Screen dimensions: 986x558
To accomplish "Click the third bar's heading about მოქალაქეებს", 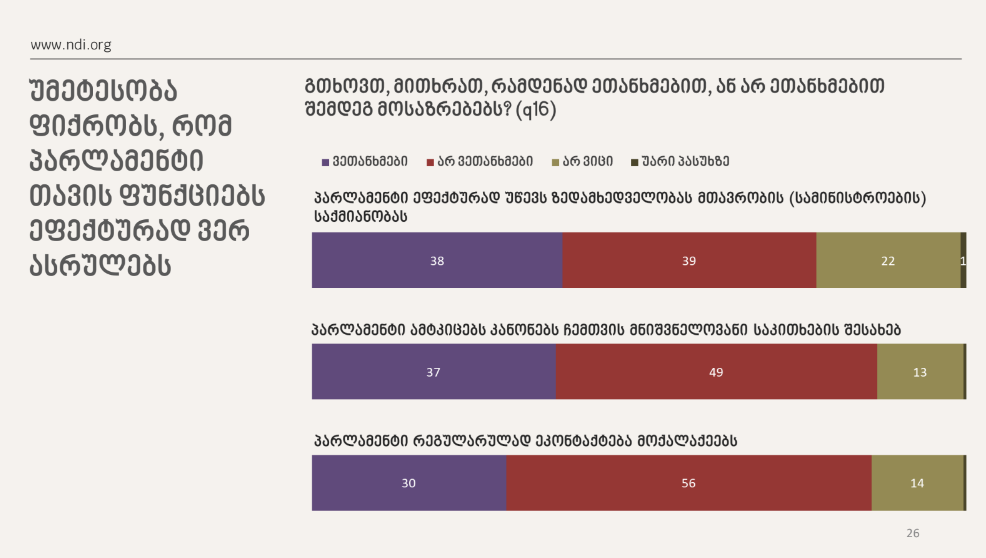I will (526, 439).
